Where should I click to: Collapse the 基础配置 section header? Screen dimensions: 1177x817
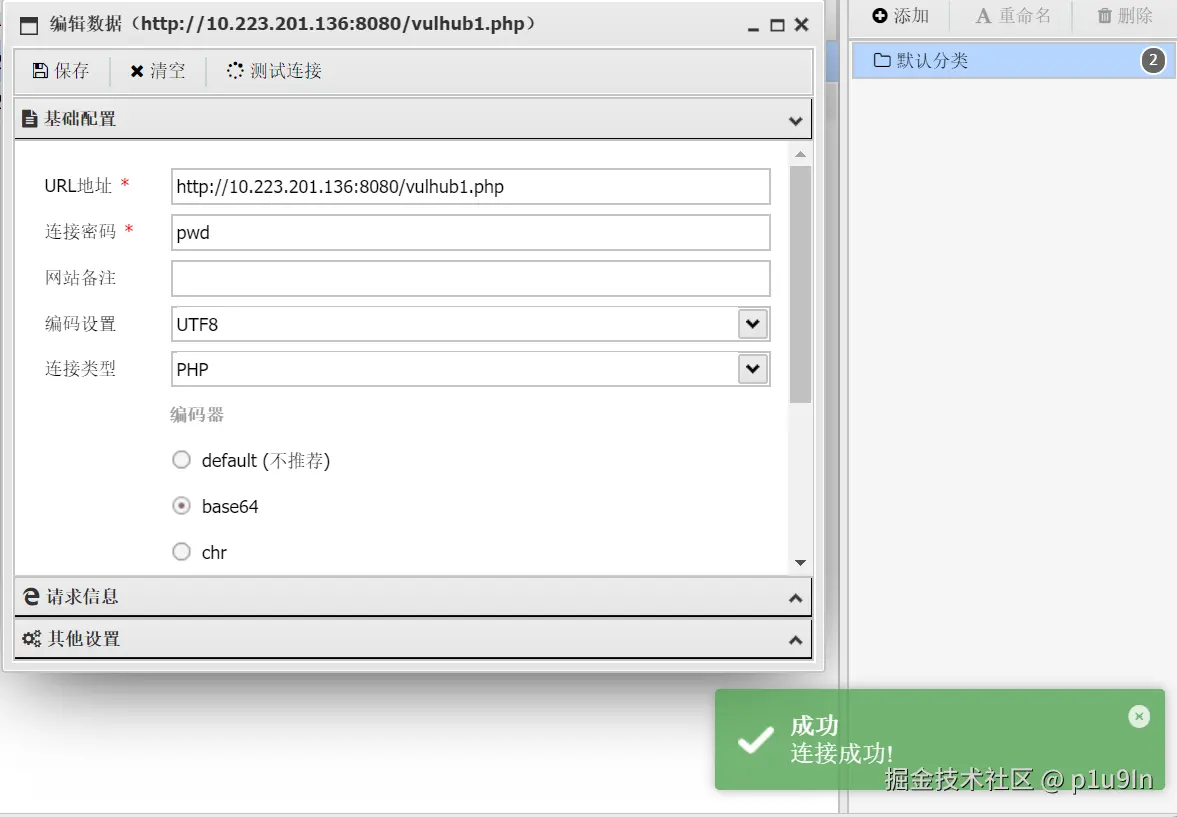click(413, 119)
